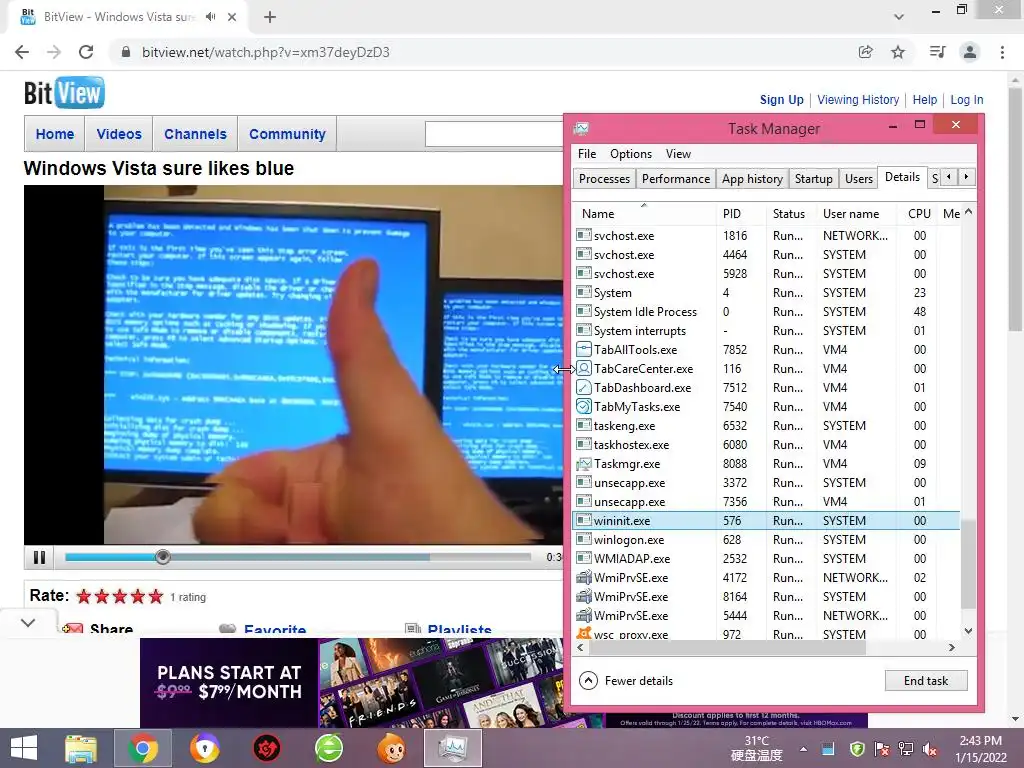The height and width of the screenshot is (768, 1024).
Task: Go forward in browser history
Action: (x=54, y=52)
